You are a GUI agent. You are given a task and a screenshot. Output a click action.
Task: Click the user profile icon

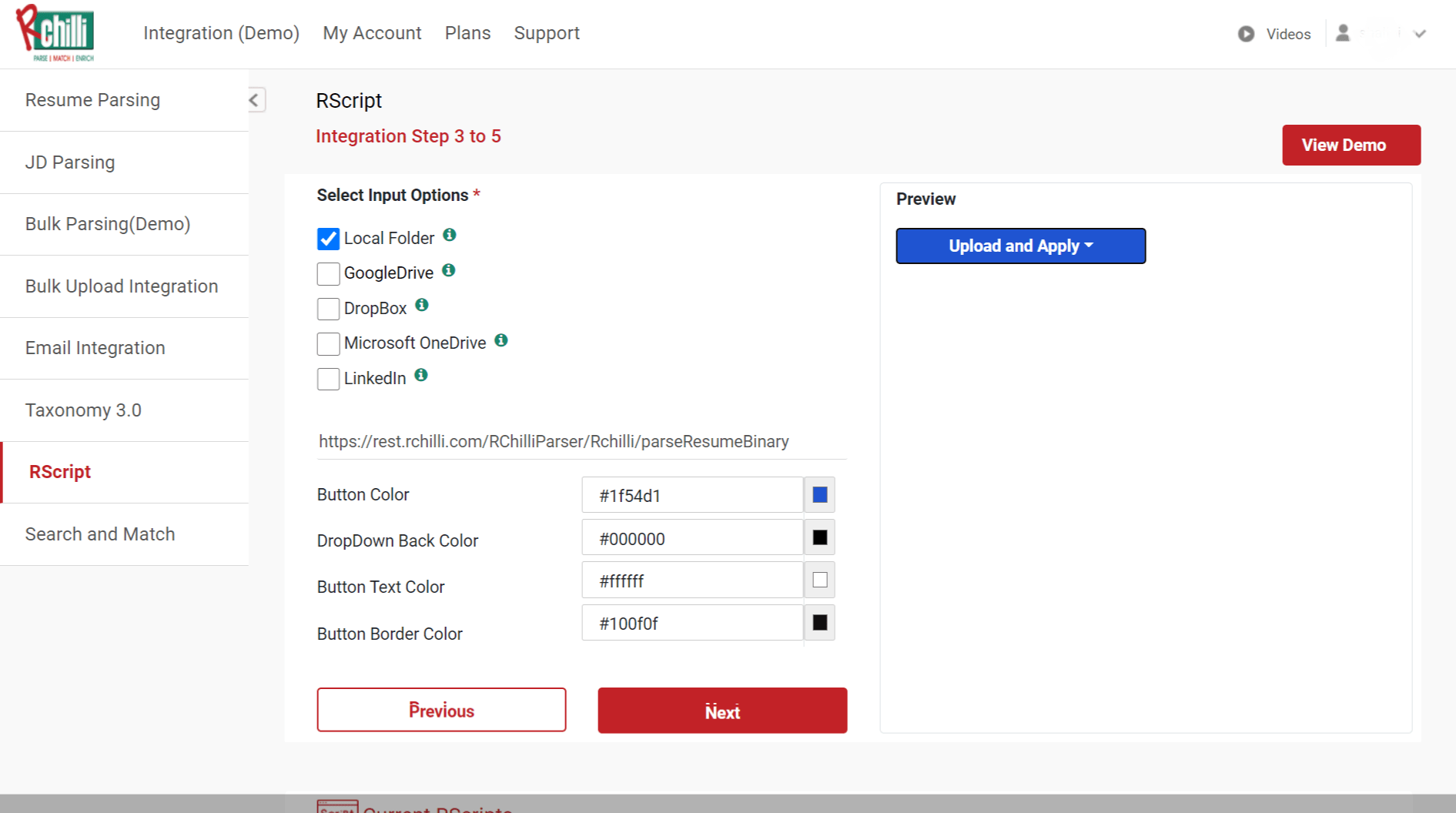(1343, 33)
